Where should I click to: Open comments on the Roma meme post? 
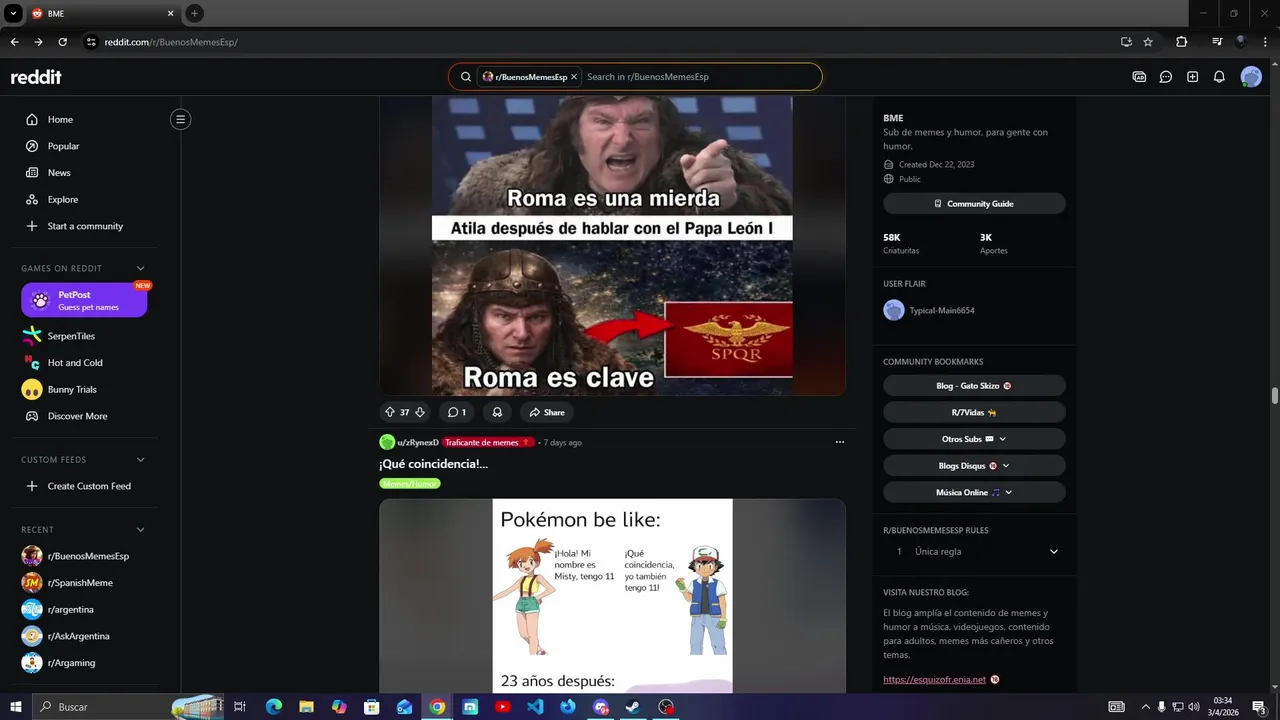[457, 412]
